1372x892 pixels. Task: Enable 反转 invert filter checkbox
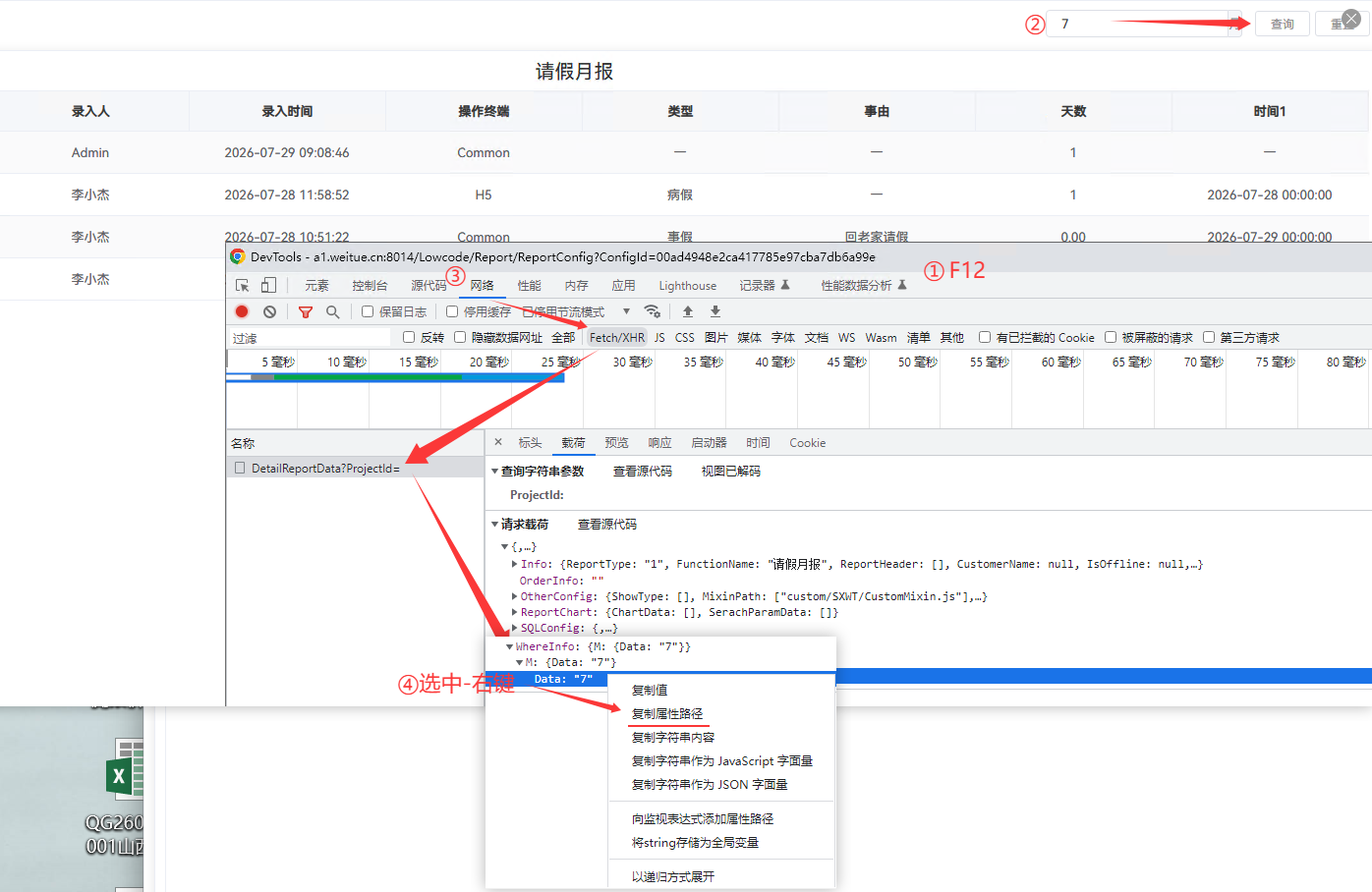tap(409, 337)
